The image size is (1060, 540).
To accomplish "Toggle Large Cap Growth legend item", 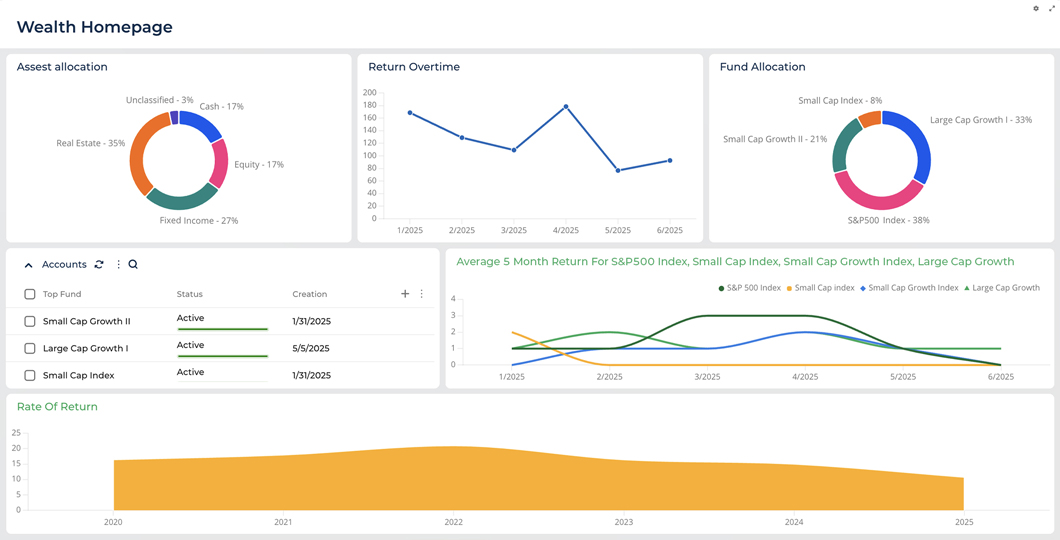I will [x=1005, y=288].
